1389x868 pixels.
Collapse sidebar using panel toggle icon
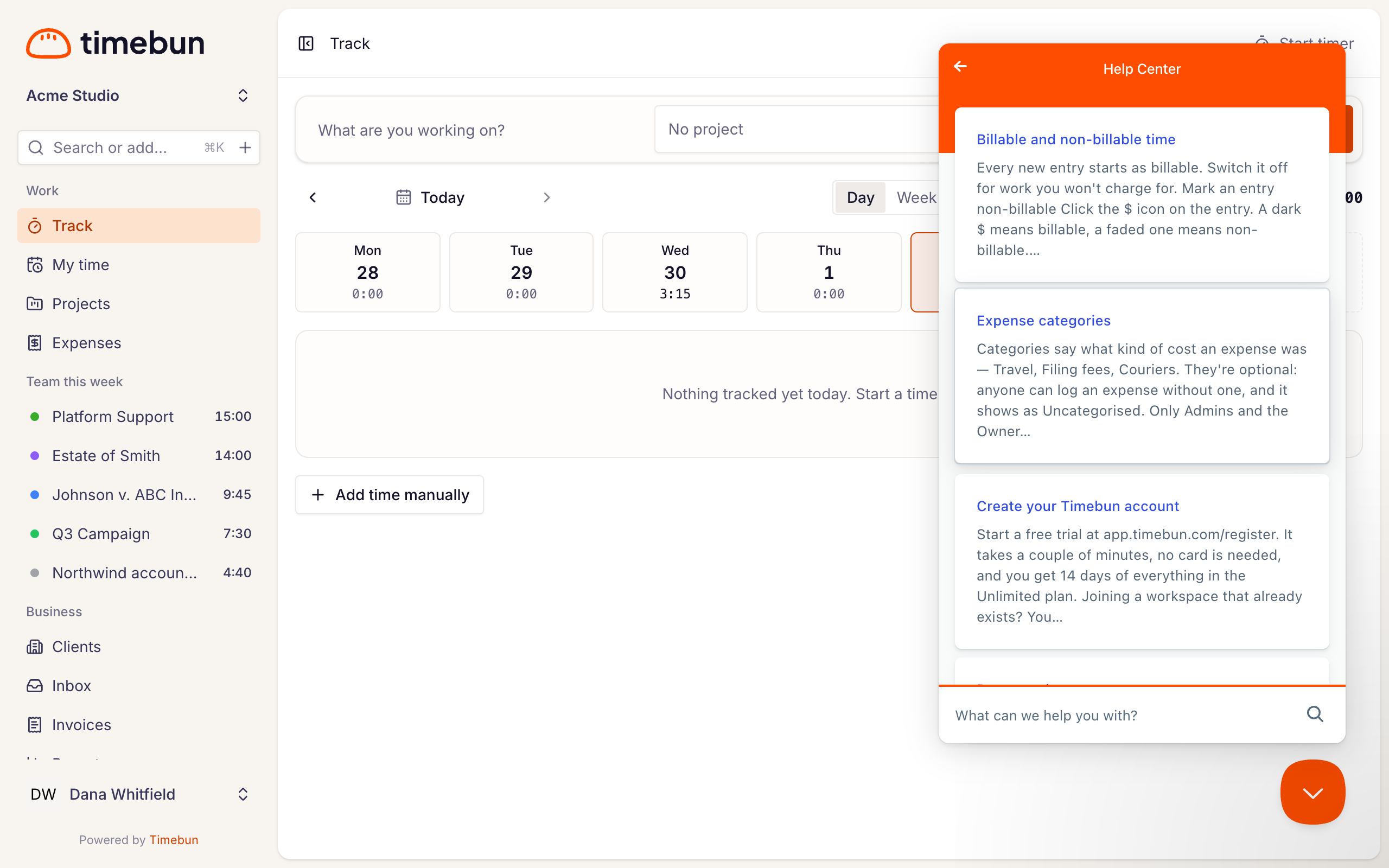[x=306, y=43]
